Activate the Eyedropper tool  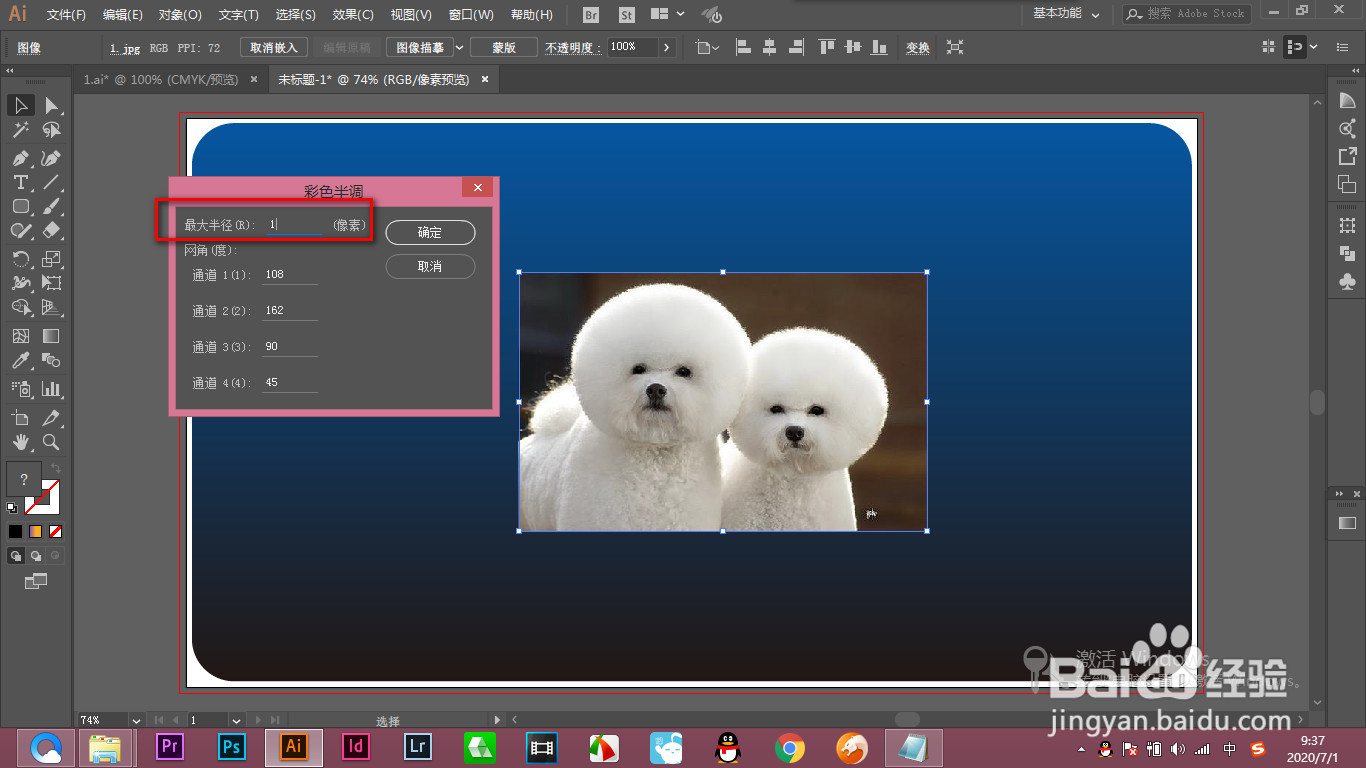click(20, 361)
